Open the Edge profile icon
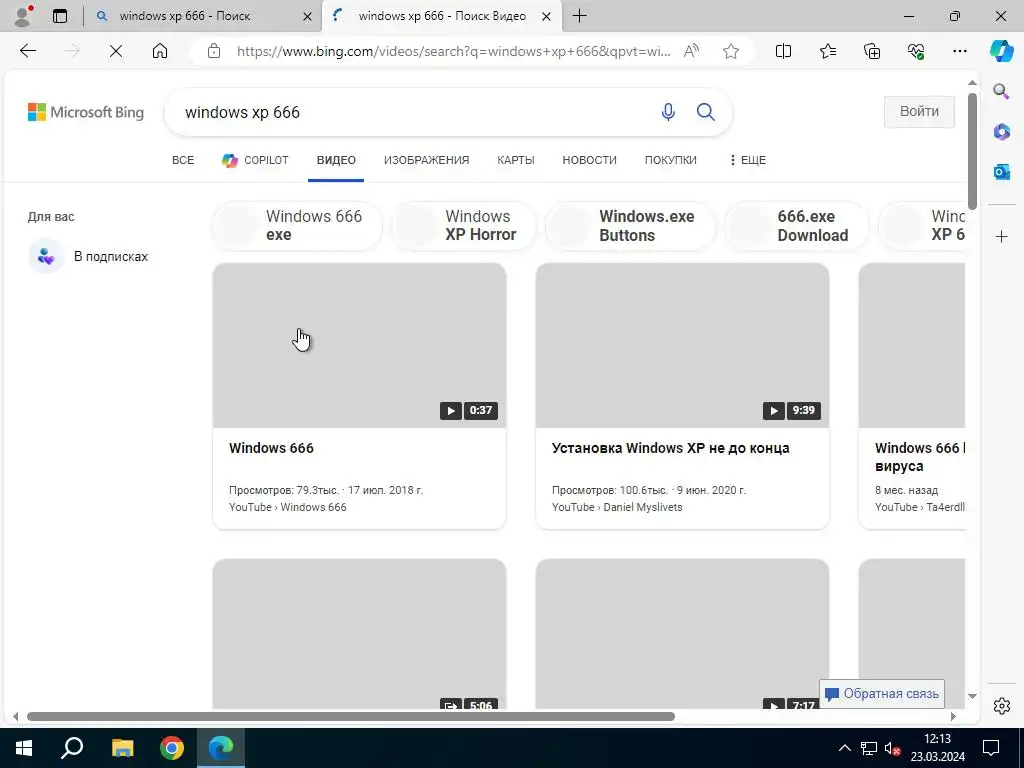 pyautogui.click(x=24, y=16)
